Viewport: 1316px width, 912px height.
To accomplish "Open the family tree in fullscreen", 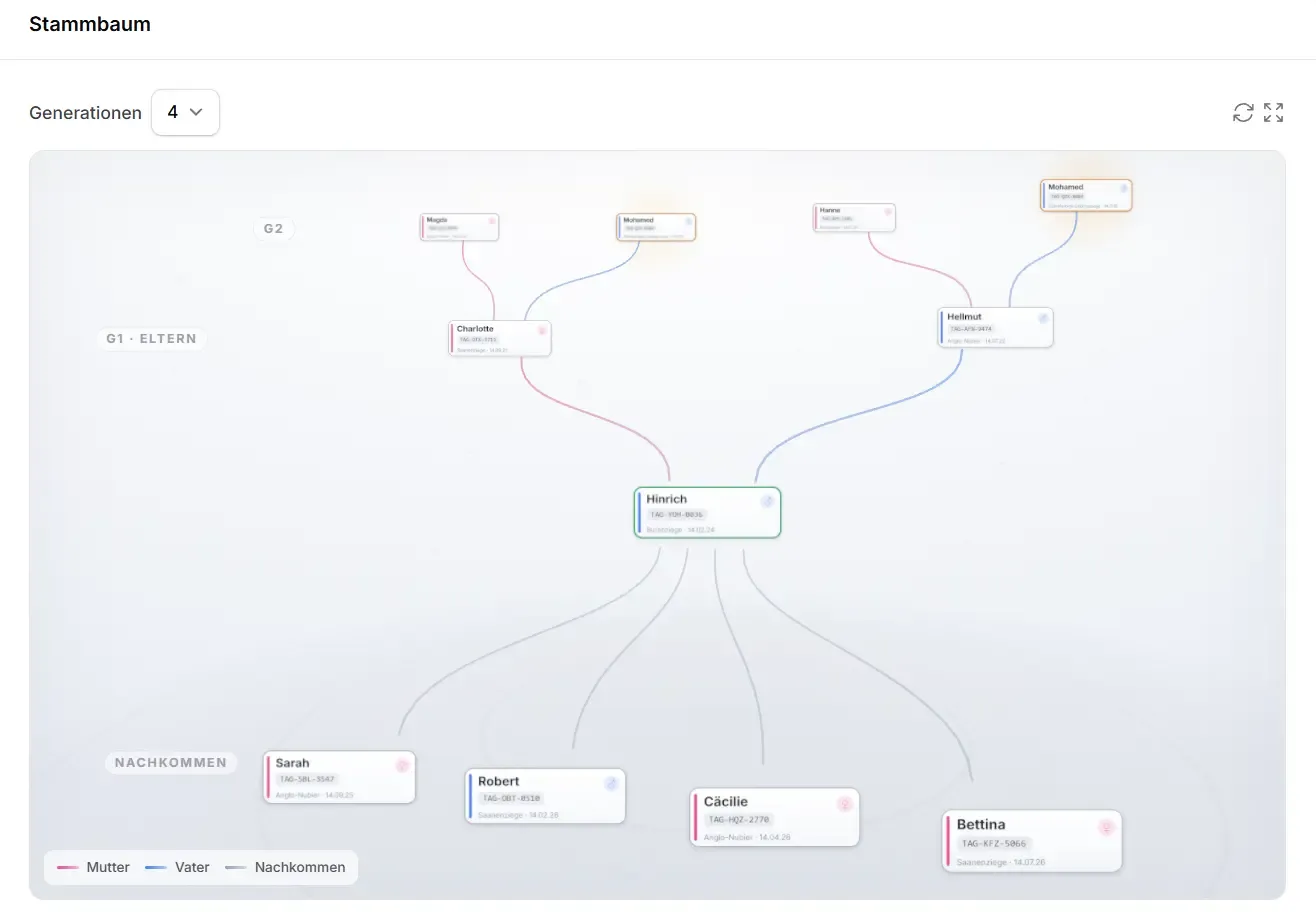I will [1273, 112].
